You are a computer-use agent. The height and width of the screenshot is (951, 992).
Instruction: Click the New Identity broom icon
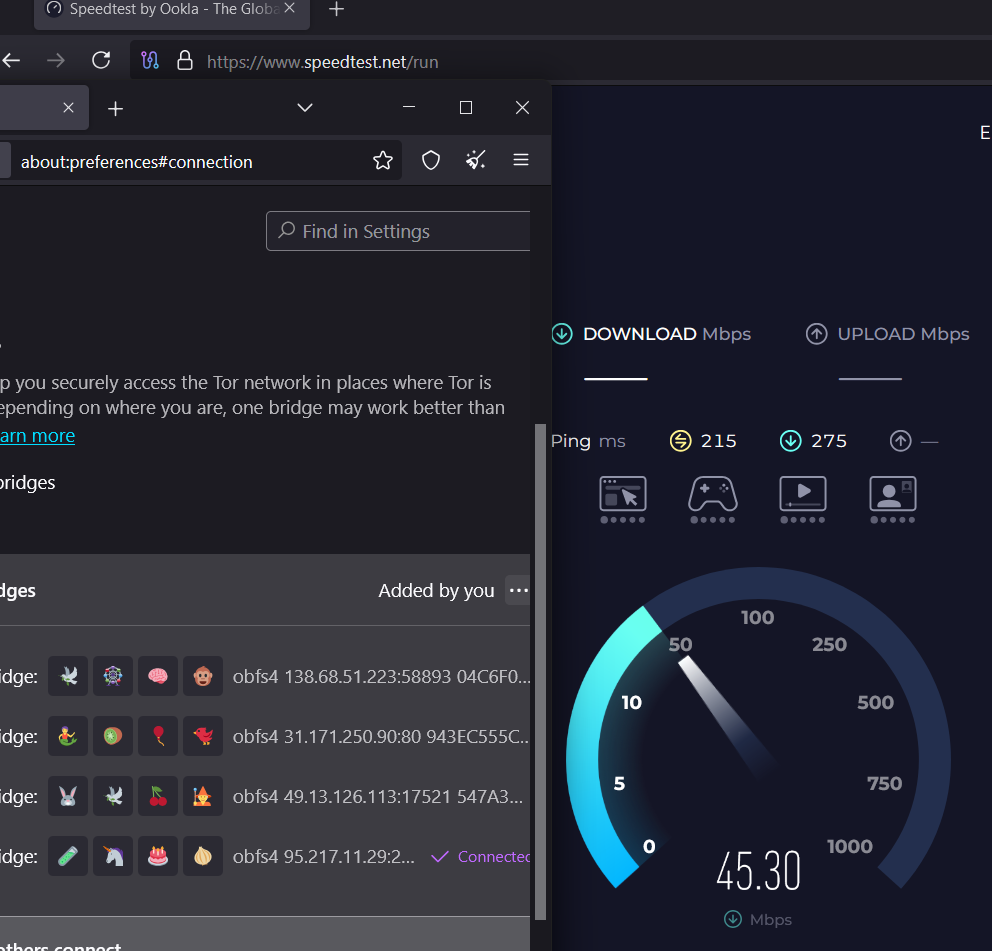coord(476,160)
